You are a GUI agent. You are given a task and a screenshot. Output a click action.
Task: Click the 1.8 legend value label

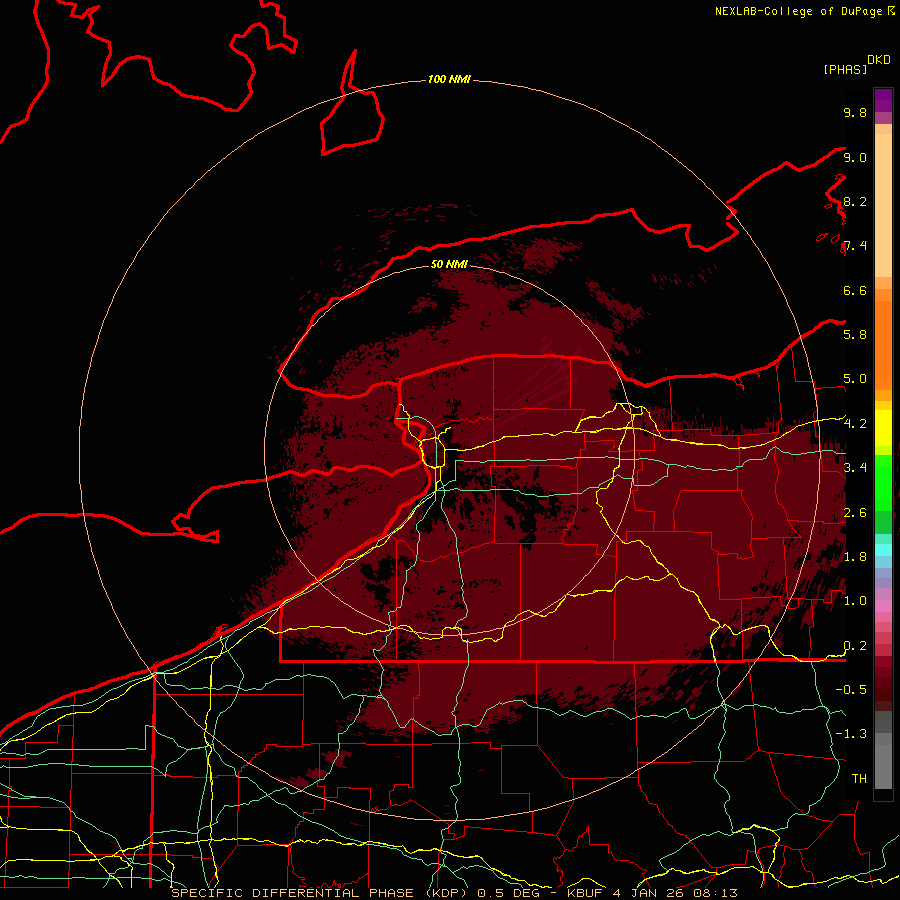pyautogui.click(x=855, y=557)
